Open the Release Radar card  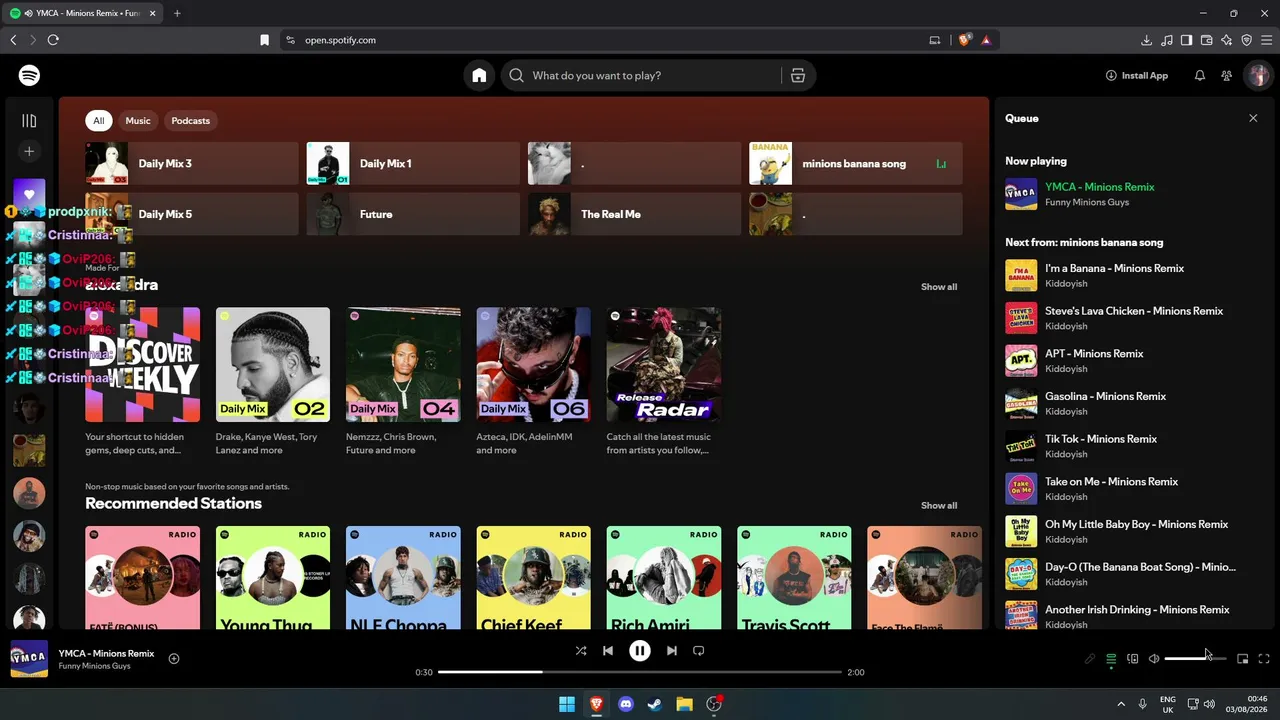pyautogui.click(x=664, y=382)
